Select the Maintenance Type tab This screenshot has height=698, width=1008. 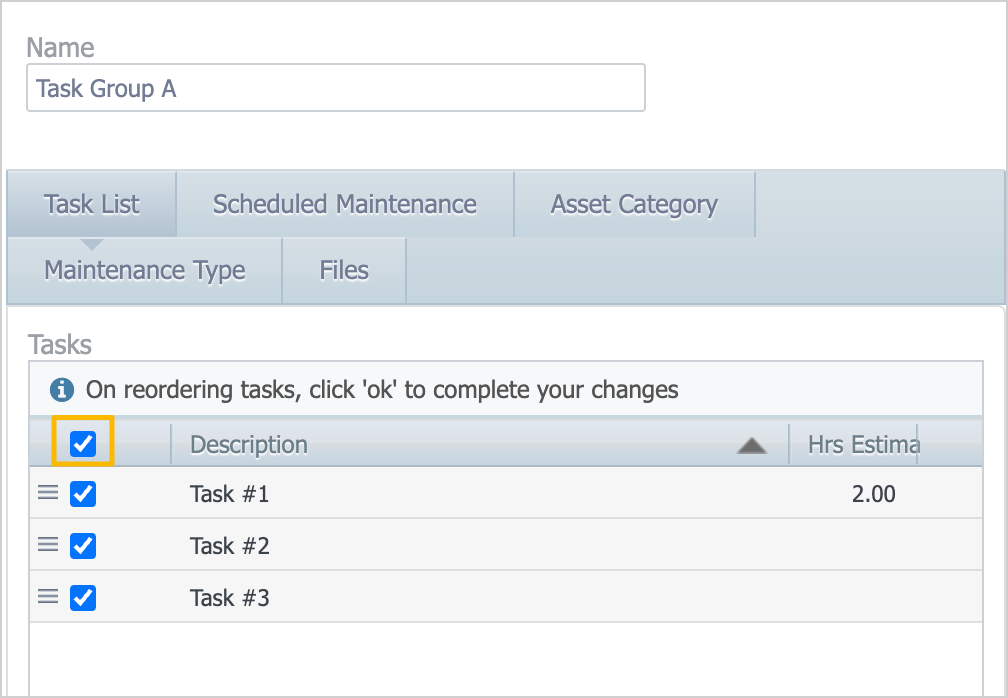tap(145, 270)
